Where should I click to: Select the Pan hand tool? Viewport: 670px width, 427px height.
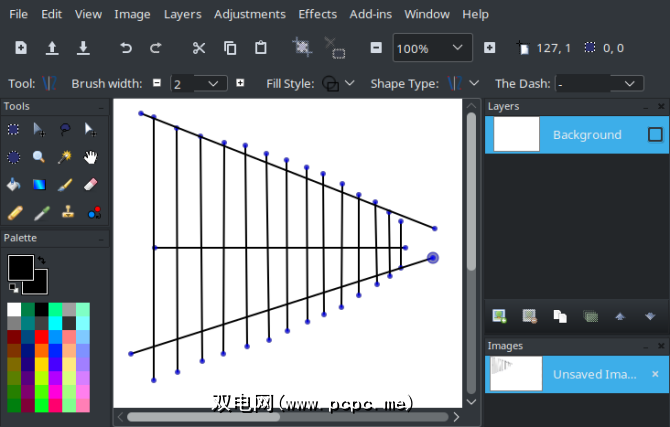pyautogui.click(x=91, y=157)
